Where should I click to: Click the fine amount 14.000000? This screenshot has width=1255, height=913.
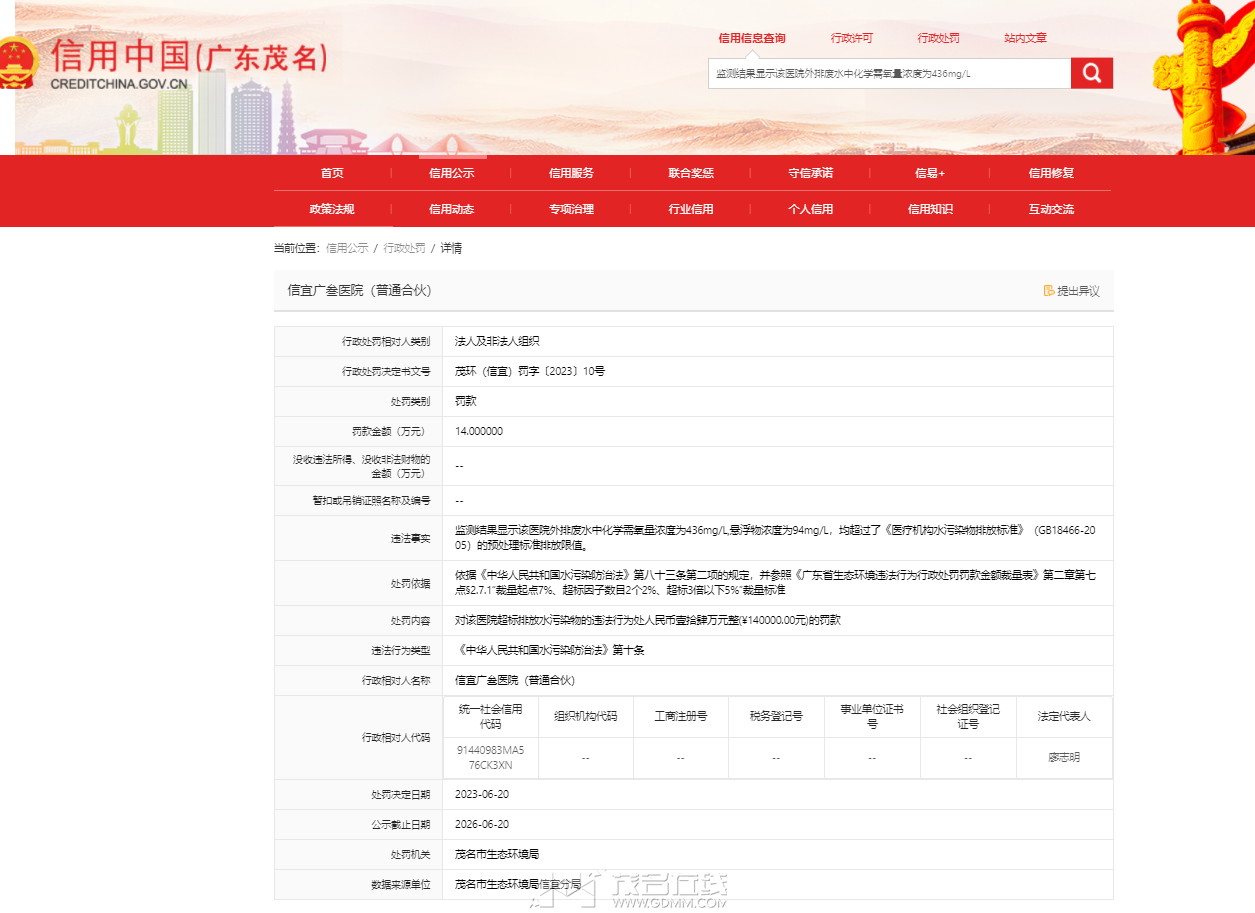[x=479, y=431]
